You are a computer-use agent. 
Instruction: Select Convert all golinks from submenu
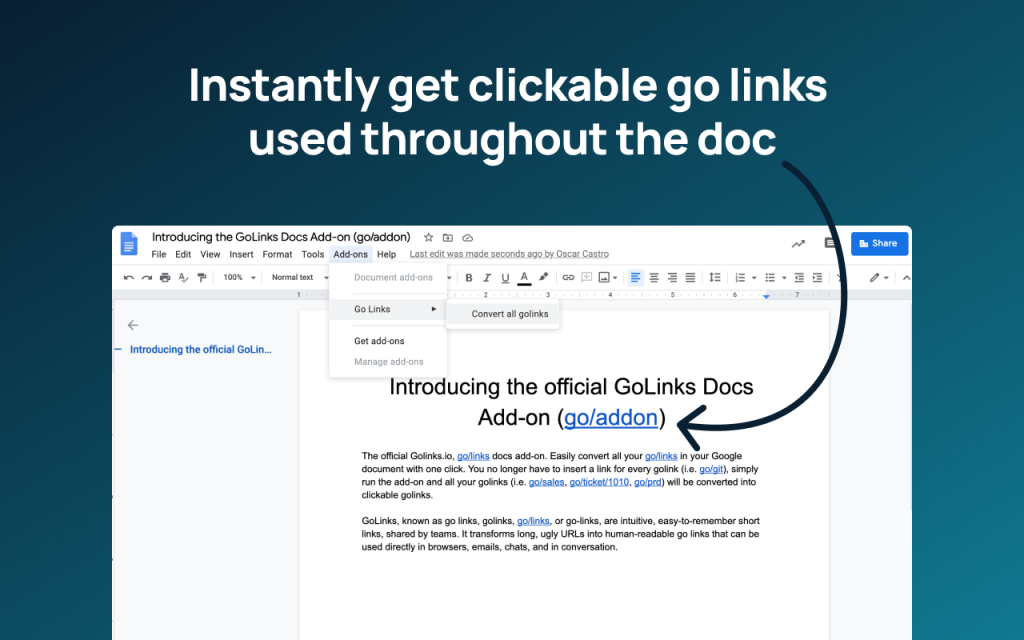(510, 314)
